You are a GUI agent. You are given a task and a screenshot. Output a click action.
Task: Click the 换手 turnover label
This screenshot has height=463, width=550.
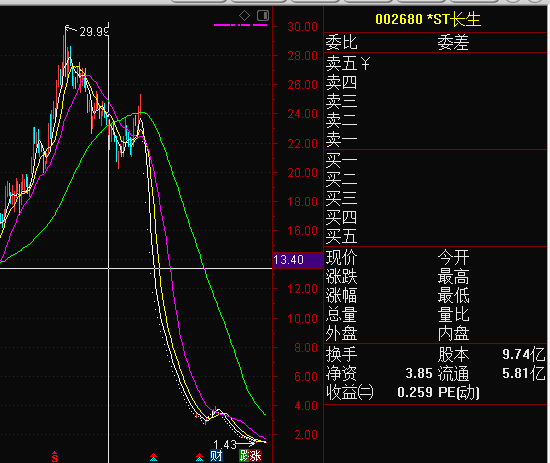(x=341, y=355)
